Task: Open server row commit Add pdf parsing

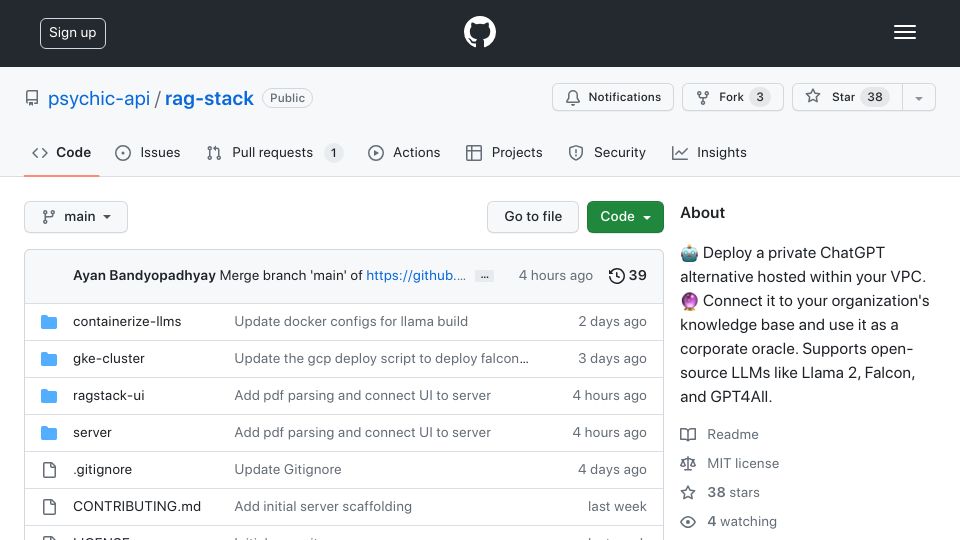Action: point(362,432)
